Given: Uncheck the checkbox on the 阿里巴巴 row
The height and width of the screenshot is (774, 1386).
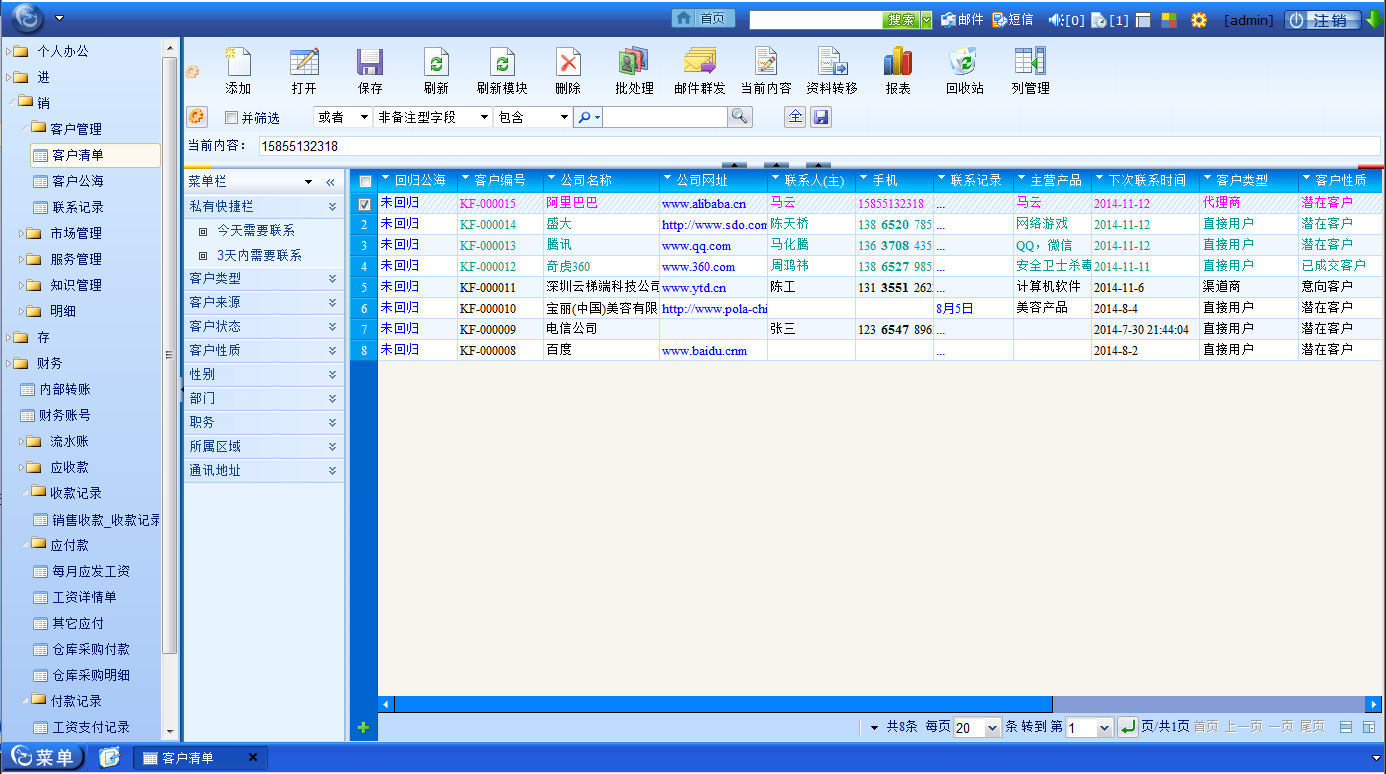Looking at the screenshot, I should (364, 204).
